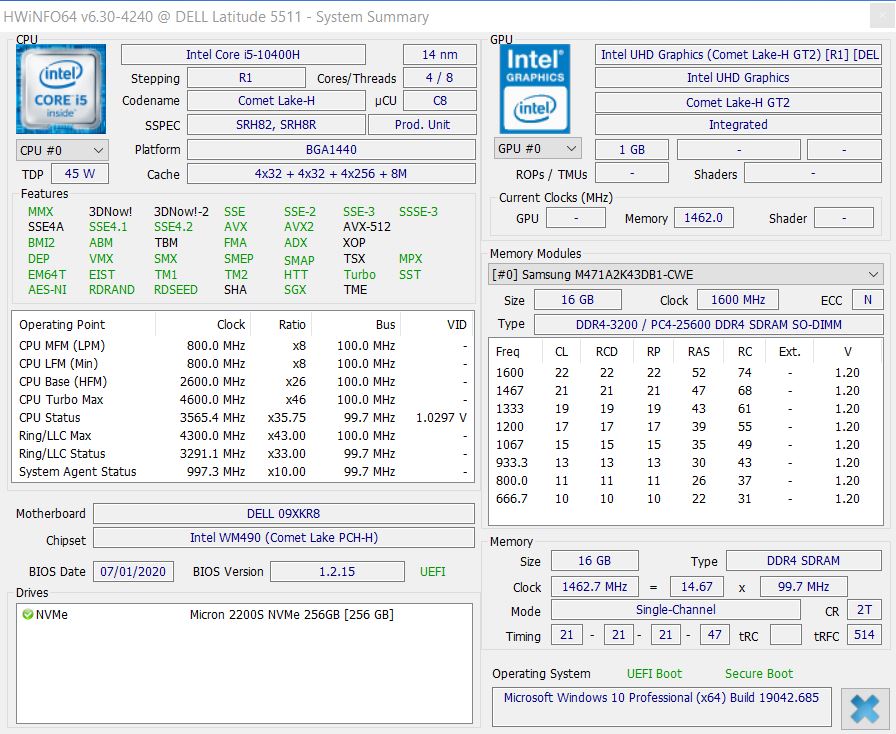Expand the Samsung M471A2K43DB1-CWE memory module dropdown

(685, 274)
